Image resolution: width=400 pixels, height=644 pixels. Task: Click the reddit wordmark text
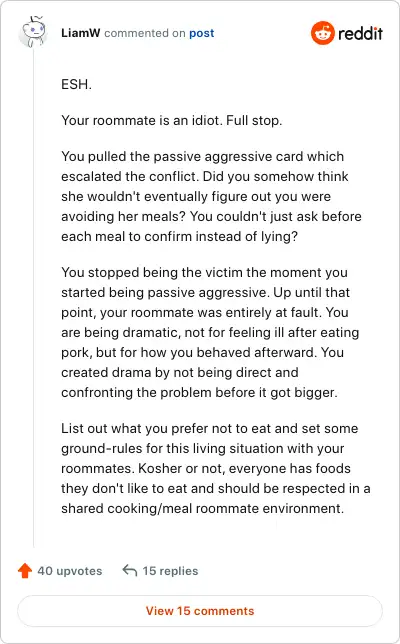[360, 33]
